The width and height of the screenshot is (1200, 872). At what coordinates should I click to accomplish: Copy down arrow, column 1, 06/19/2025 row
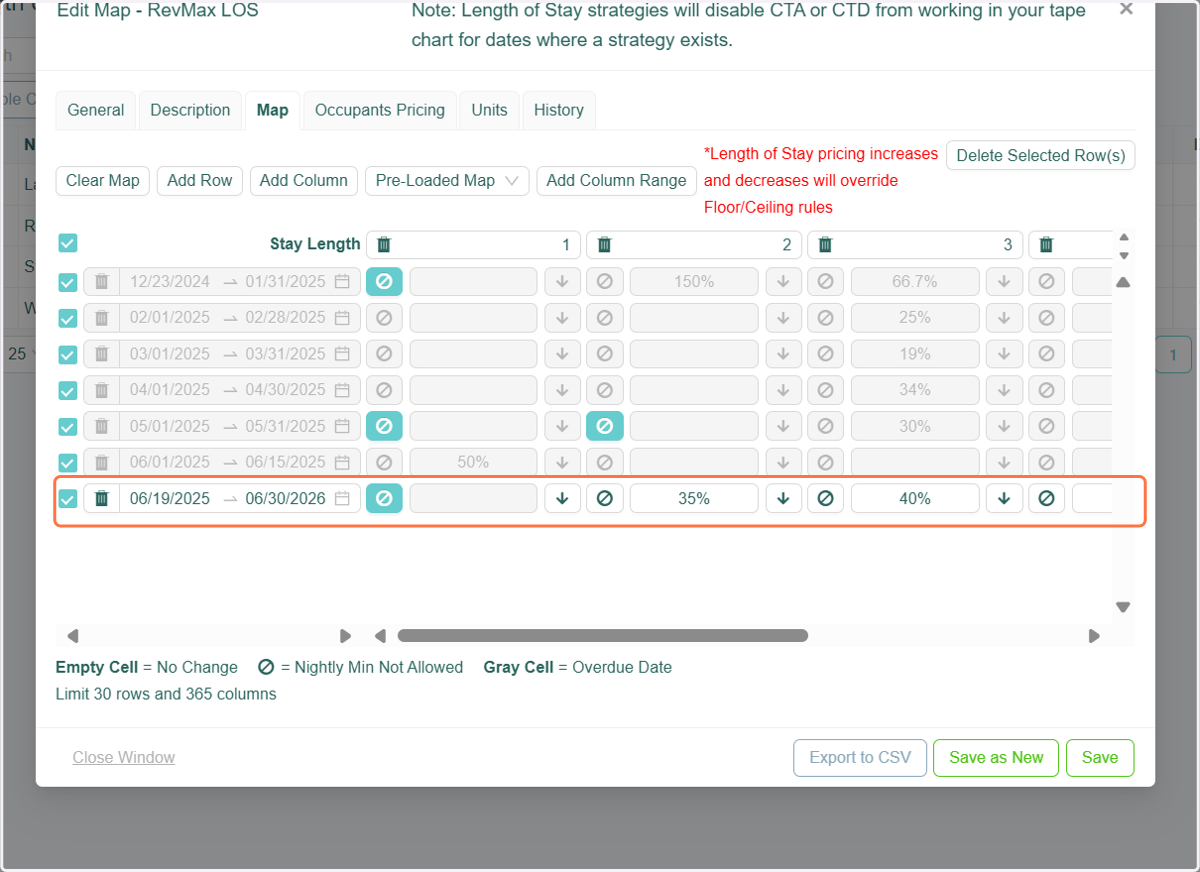coord(563,498)
